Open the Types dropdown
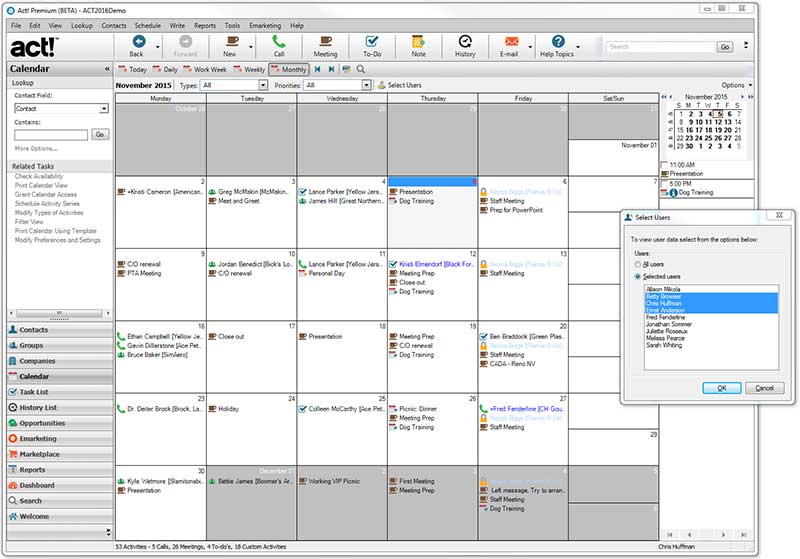800x559 pixels. click(x=263, y=85)
